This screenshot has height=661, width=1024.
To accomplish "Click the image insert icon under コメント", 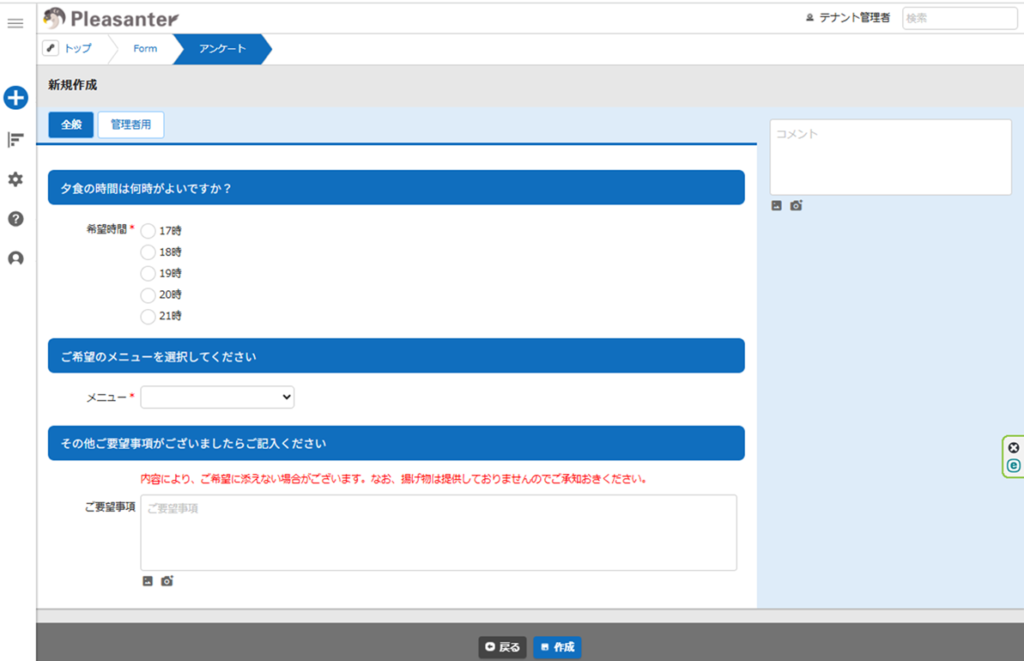I will 777,206.
